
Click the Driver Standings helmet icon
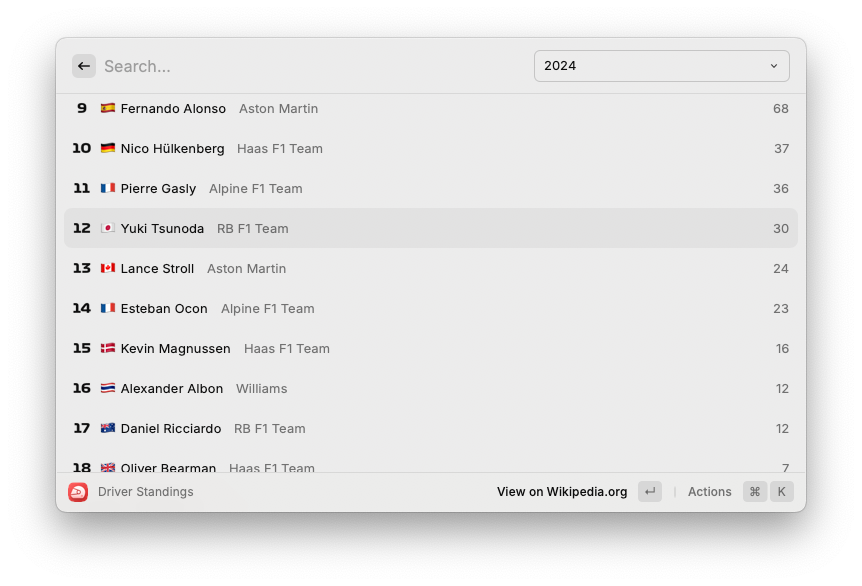click(78, 492)
